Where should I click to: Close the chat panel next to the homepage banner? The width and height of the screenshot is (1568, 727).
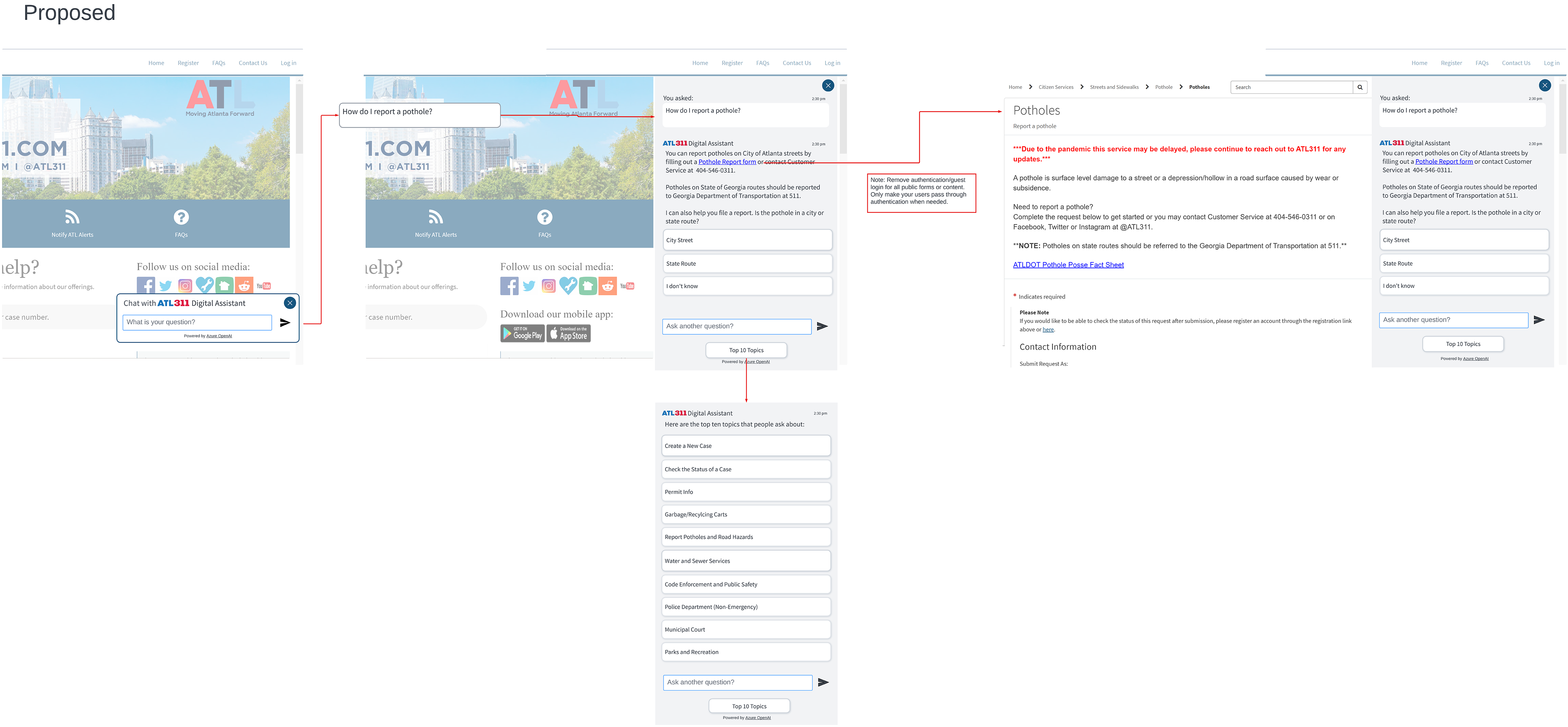(828, 85)
